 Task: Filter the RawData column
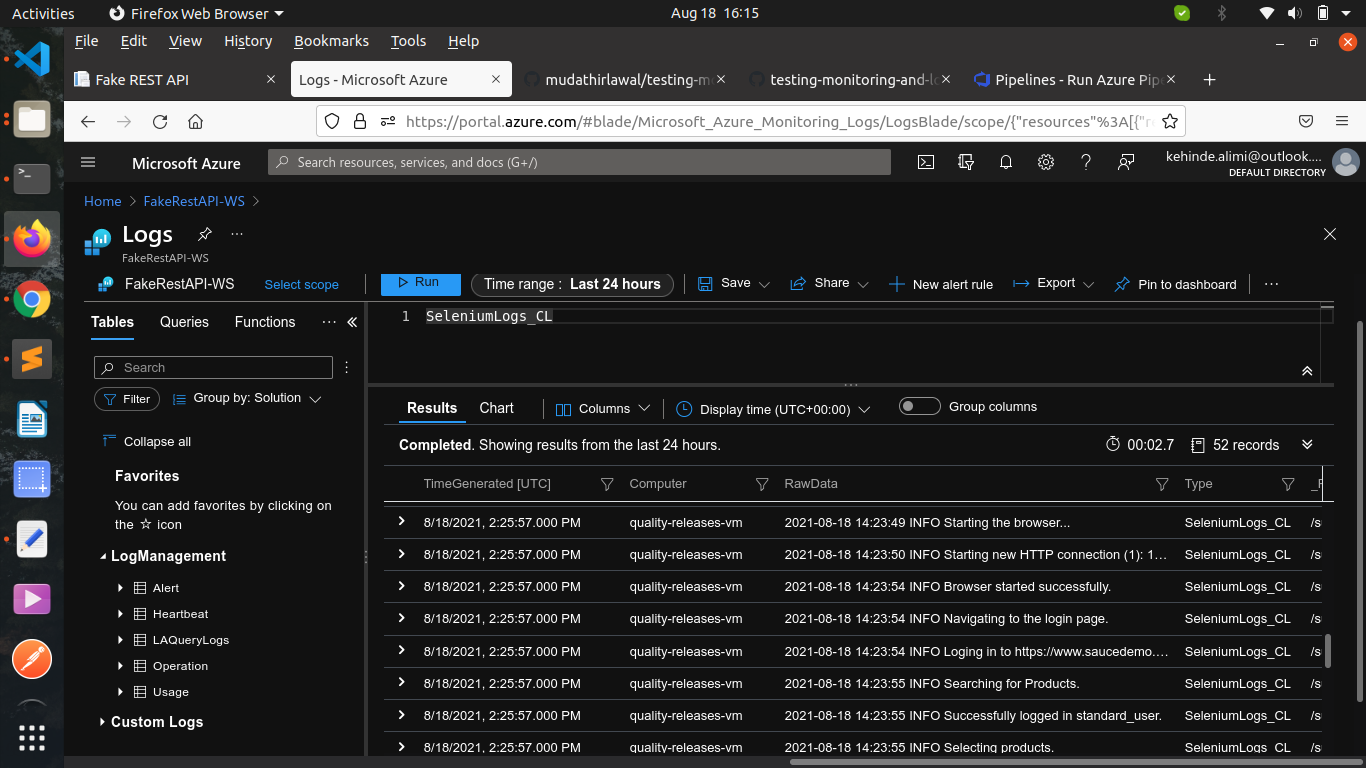[1162, 484]
